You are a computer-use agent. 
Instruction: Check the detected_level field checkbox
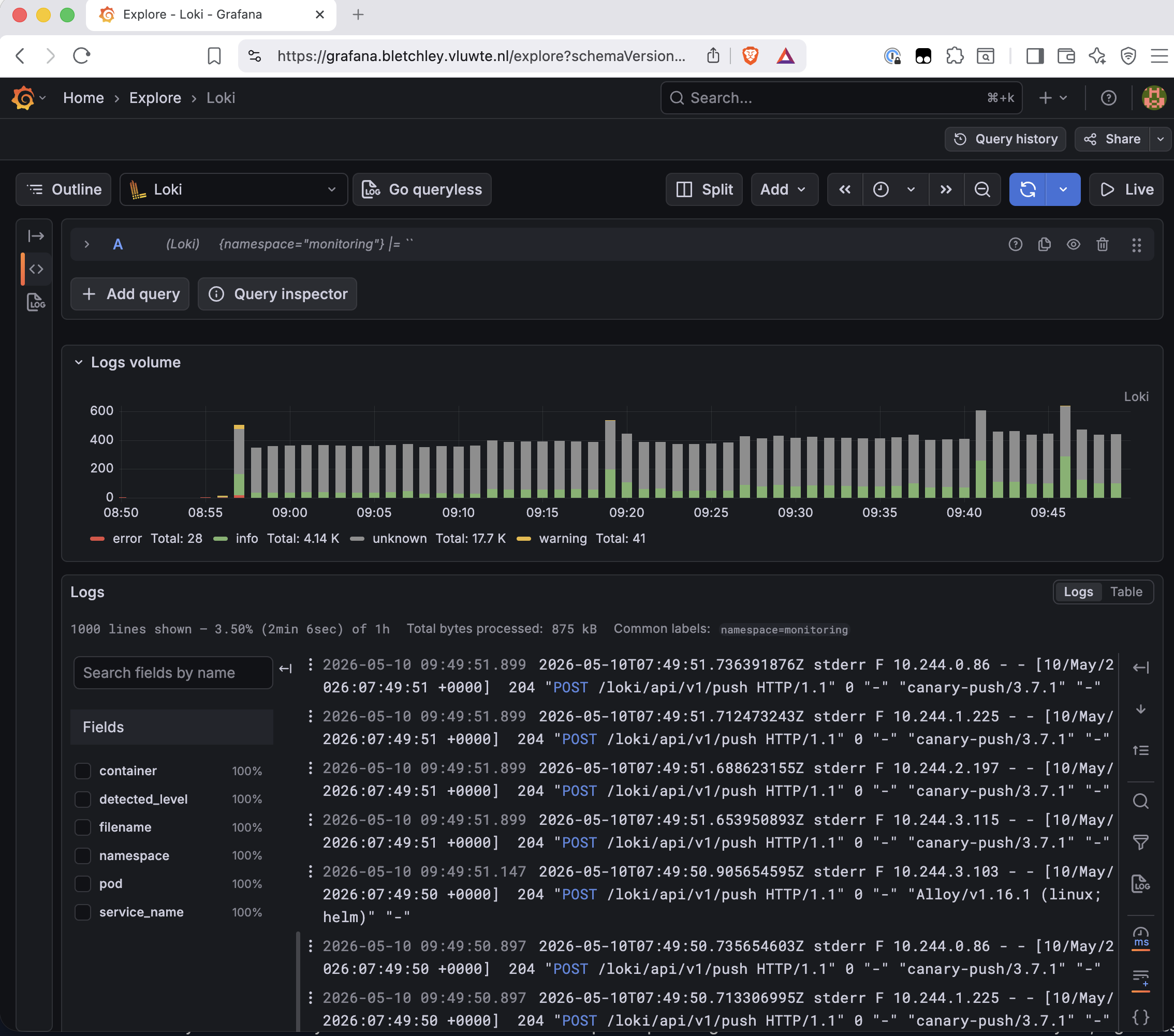pos(83,799)
